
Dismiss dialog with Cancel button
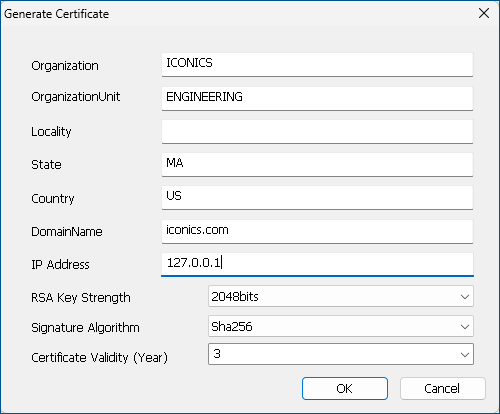point(442,388)
